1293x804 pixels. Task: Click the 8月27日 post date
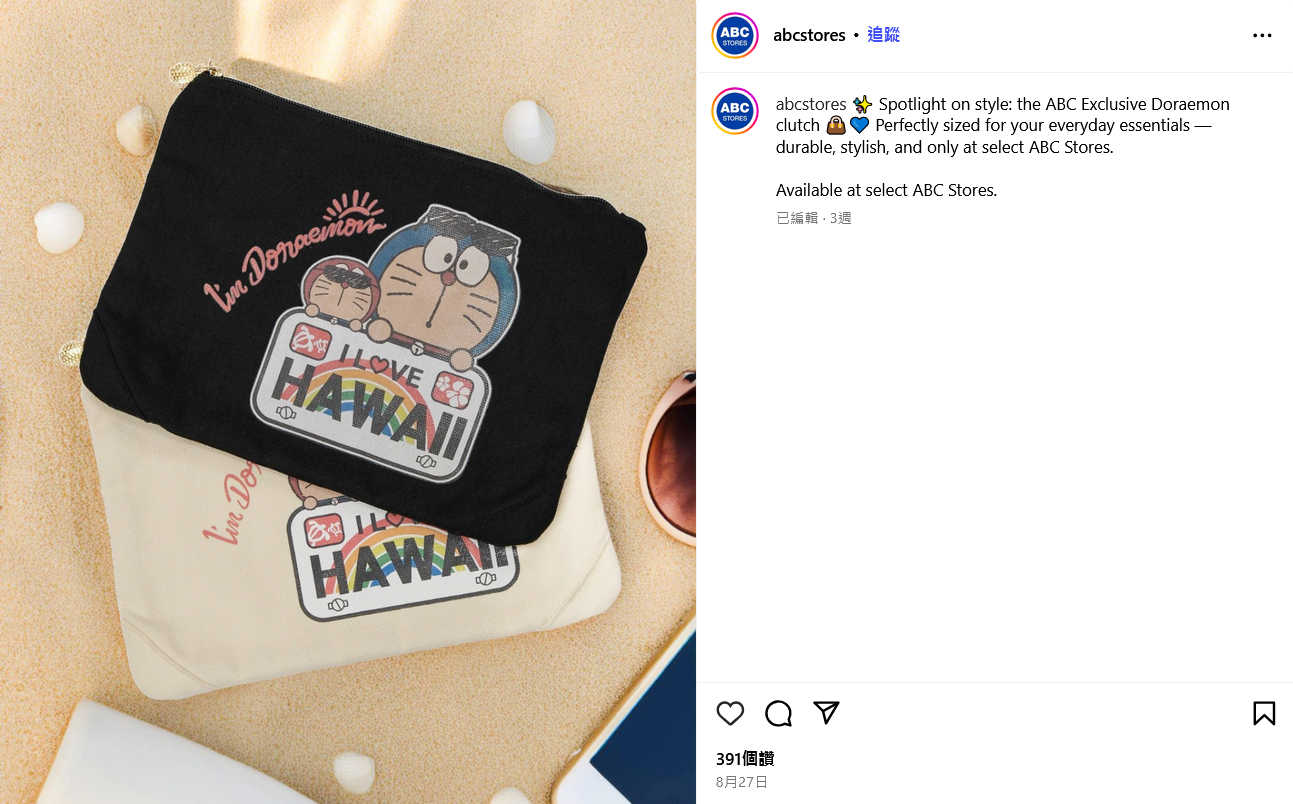point(742,782)
